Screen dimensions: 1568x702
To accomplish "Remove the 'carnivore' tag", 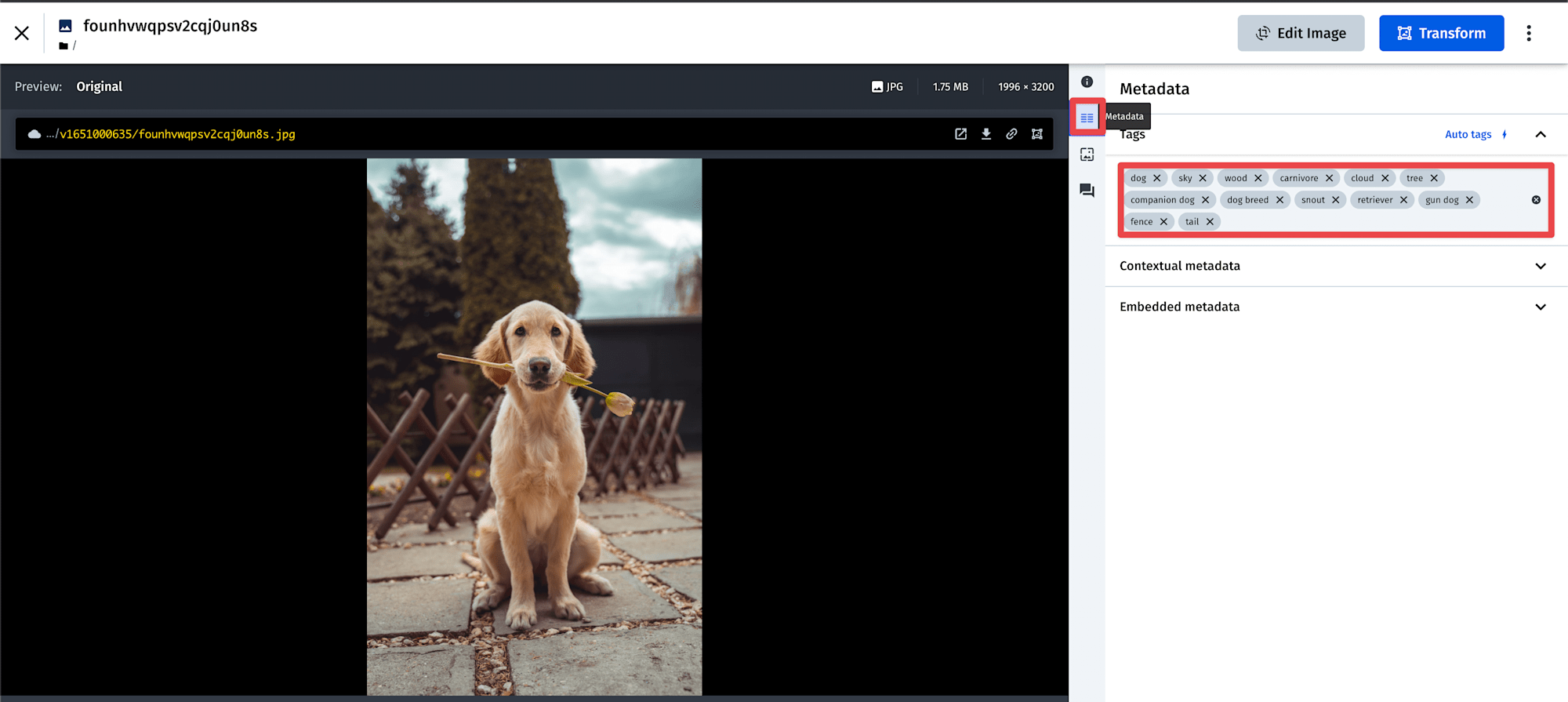I will [1330, 178].
